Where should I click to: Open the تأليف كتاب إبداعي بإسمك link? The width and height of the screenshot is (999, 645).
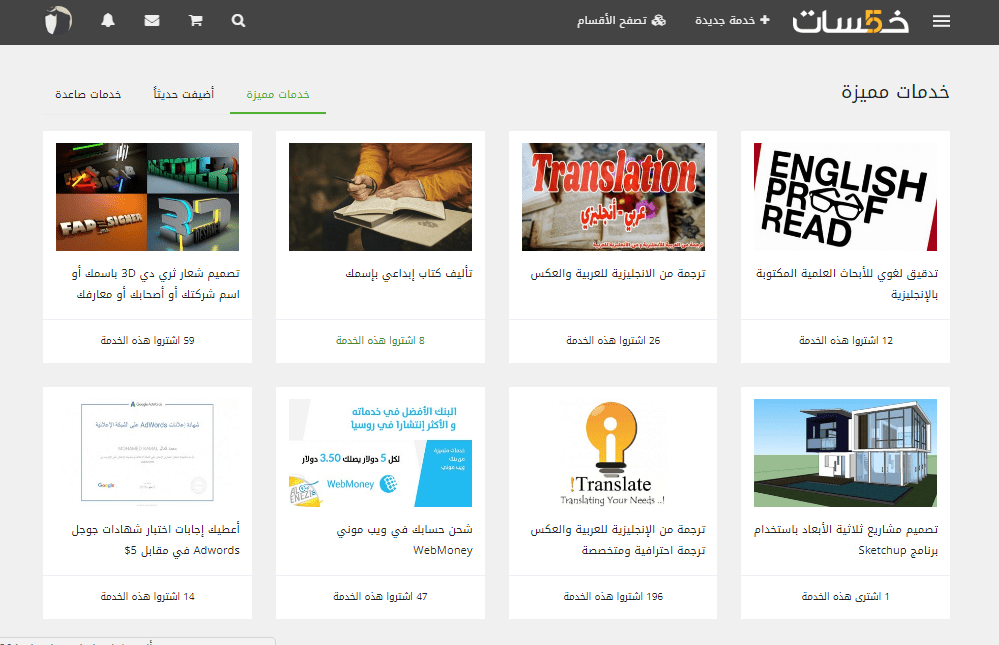409,273
